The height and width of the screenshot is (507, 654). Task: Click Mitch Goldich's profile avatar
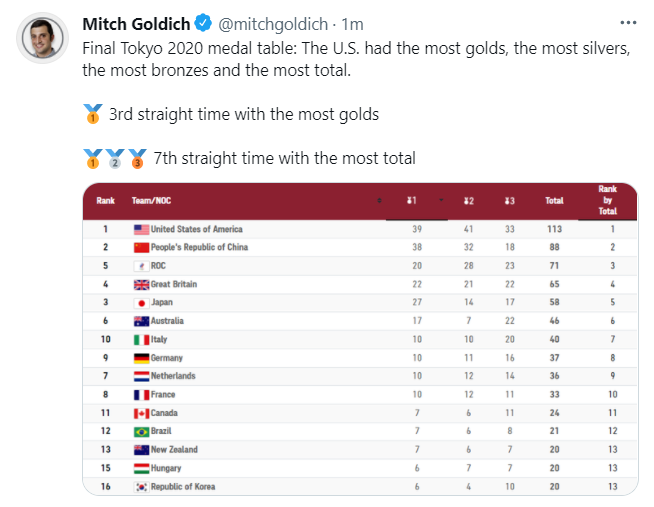point(42,38)
